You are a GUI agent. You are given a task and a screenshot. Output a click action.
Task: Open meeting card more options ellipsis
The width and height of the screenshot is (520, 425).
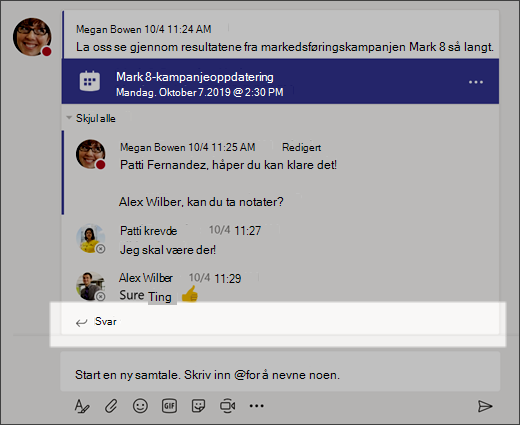click(x=476, y=82)
